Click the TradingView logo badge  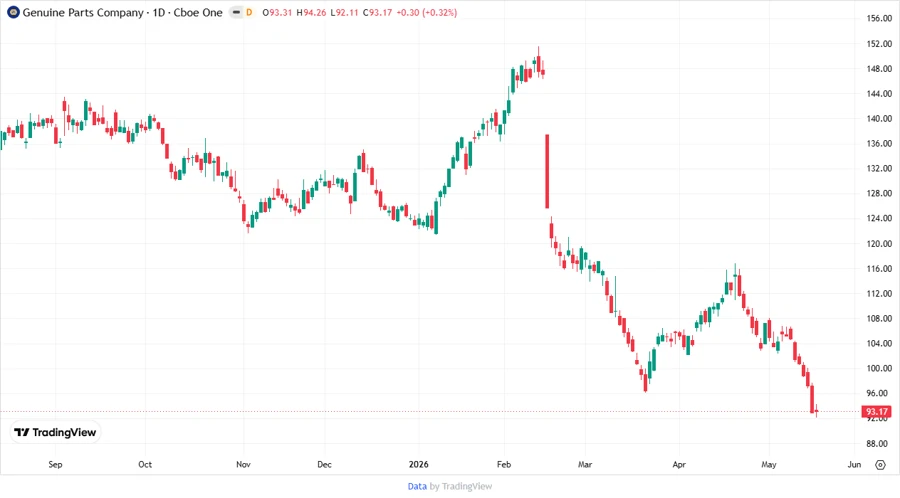(x=55, y=433)
